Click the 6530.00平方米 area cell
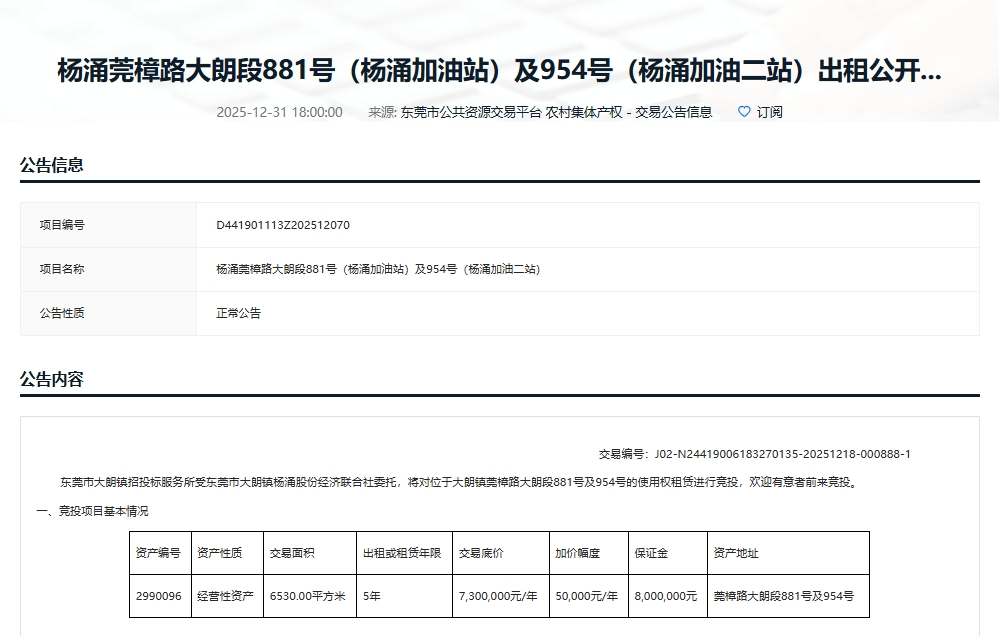Image resolution: width=999 pixels, height=636 pixels. coord(307,596)
